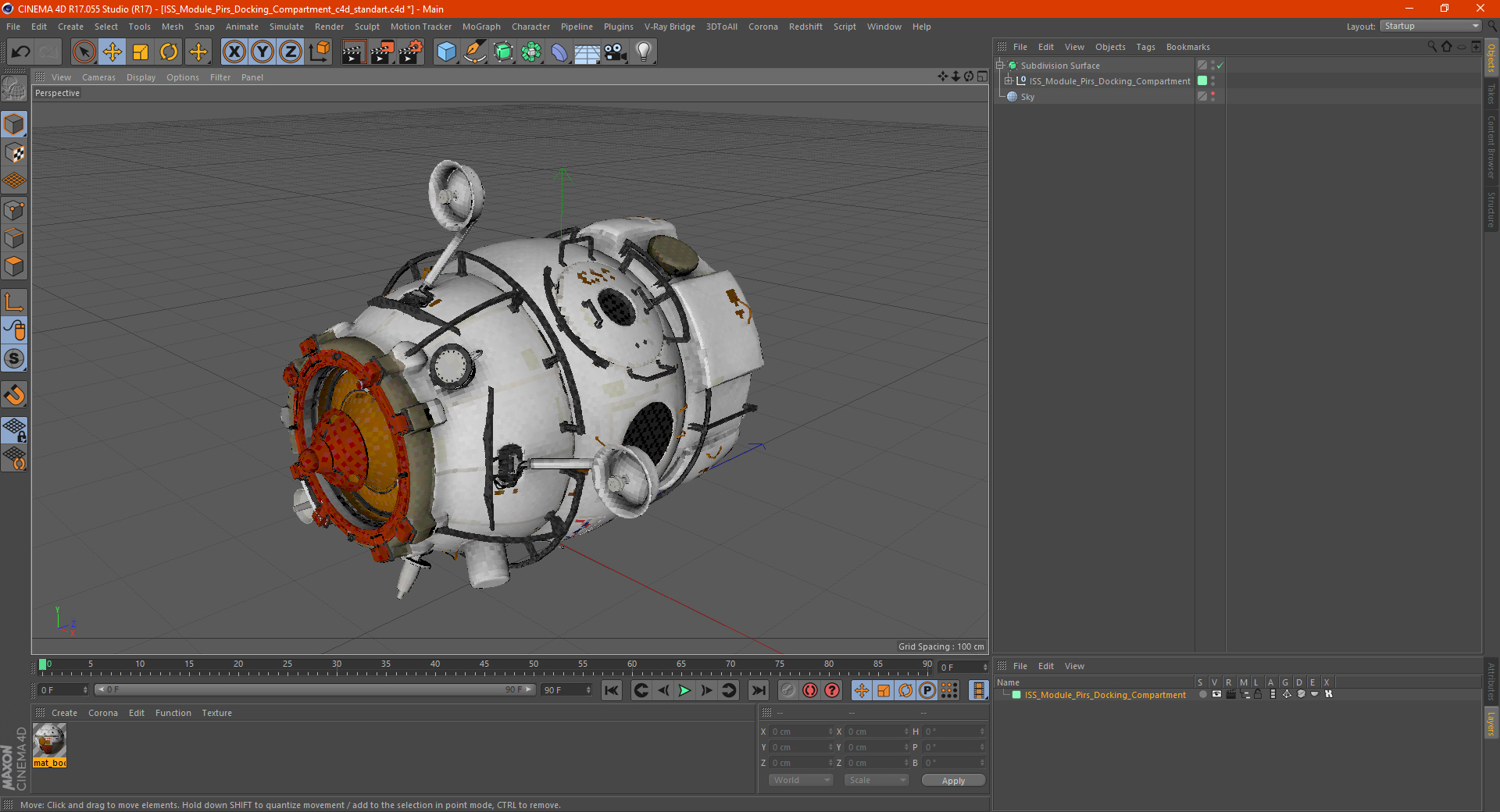Toggle the Y axis lock

pyautogui.click(x=262, y=52)
